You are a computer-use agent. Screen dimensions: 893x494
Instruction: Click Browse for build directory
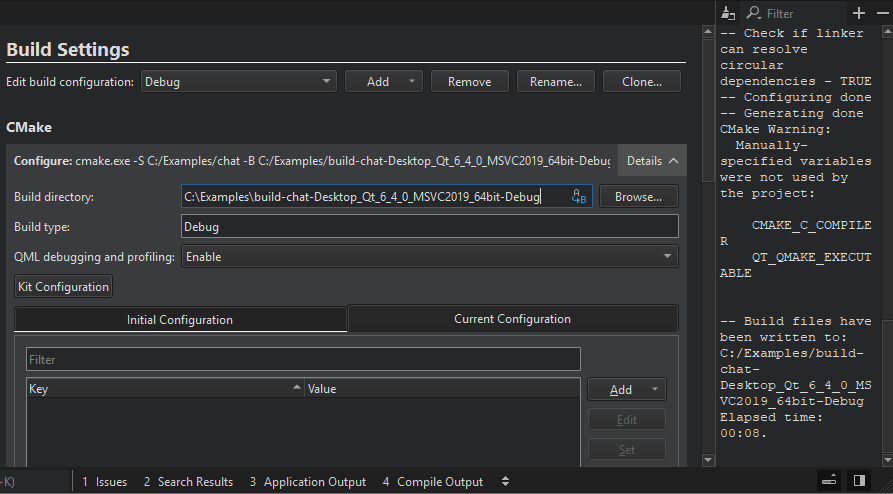pyautogui.click(x=639, y=197)
